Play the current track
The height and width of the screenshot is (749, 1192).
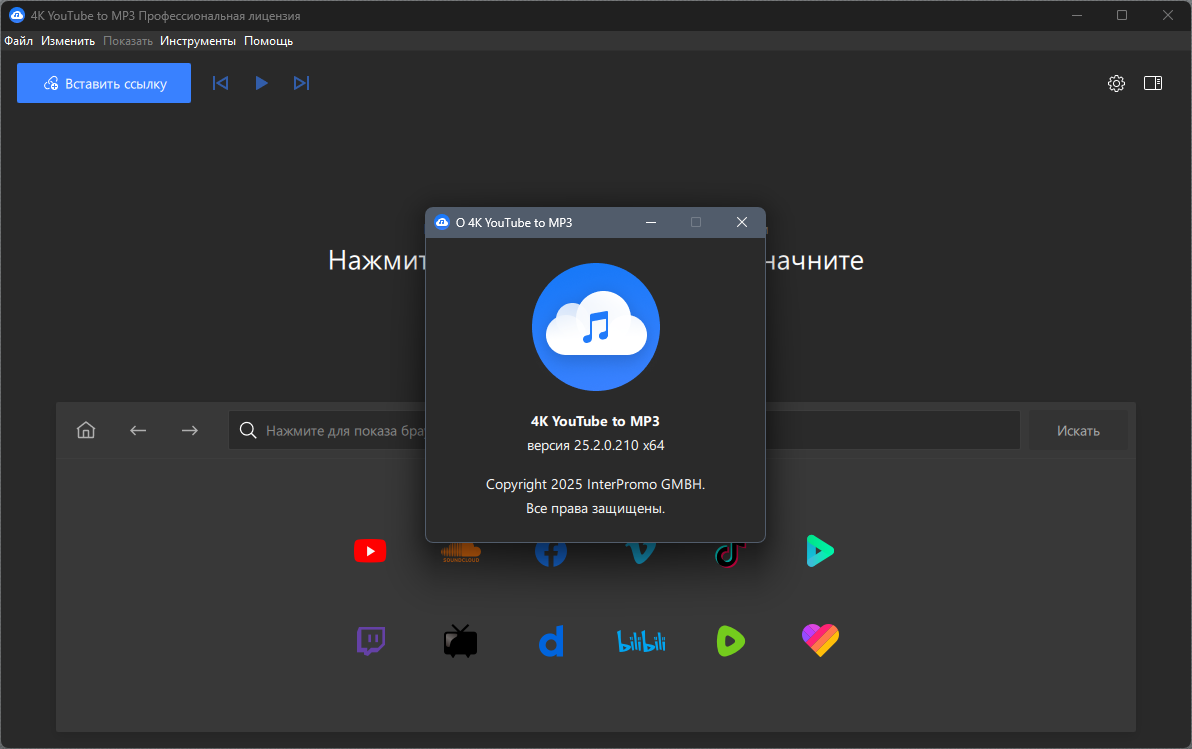click(261, 83)
